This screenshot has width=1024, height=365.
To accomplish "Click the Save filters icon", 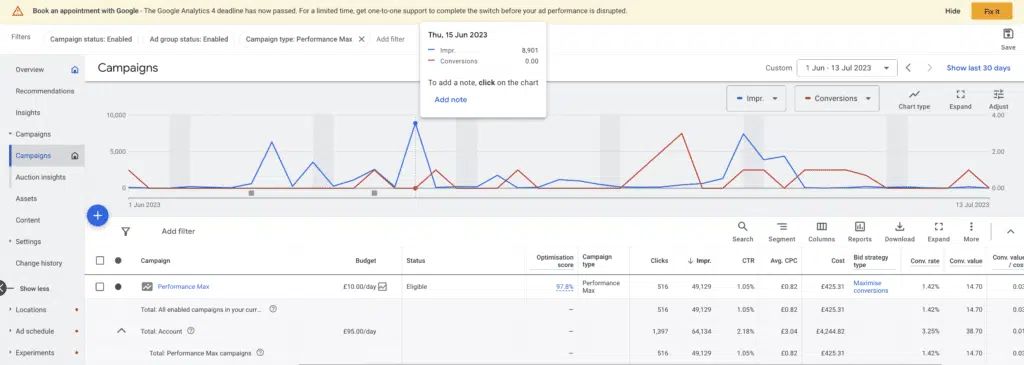I will (1008, 34).
